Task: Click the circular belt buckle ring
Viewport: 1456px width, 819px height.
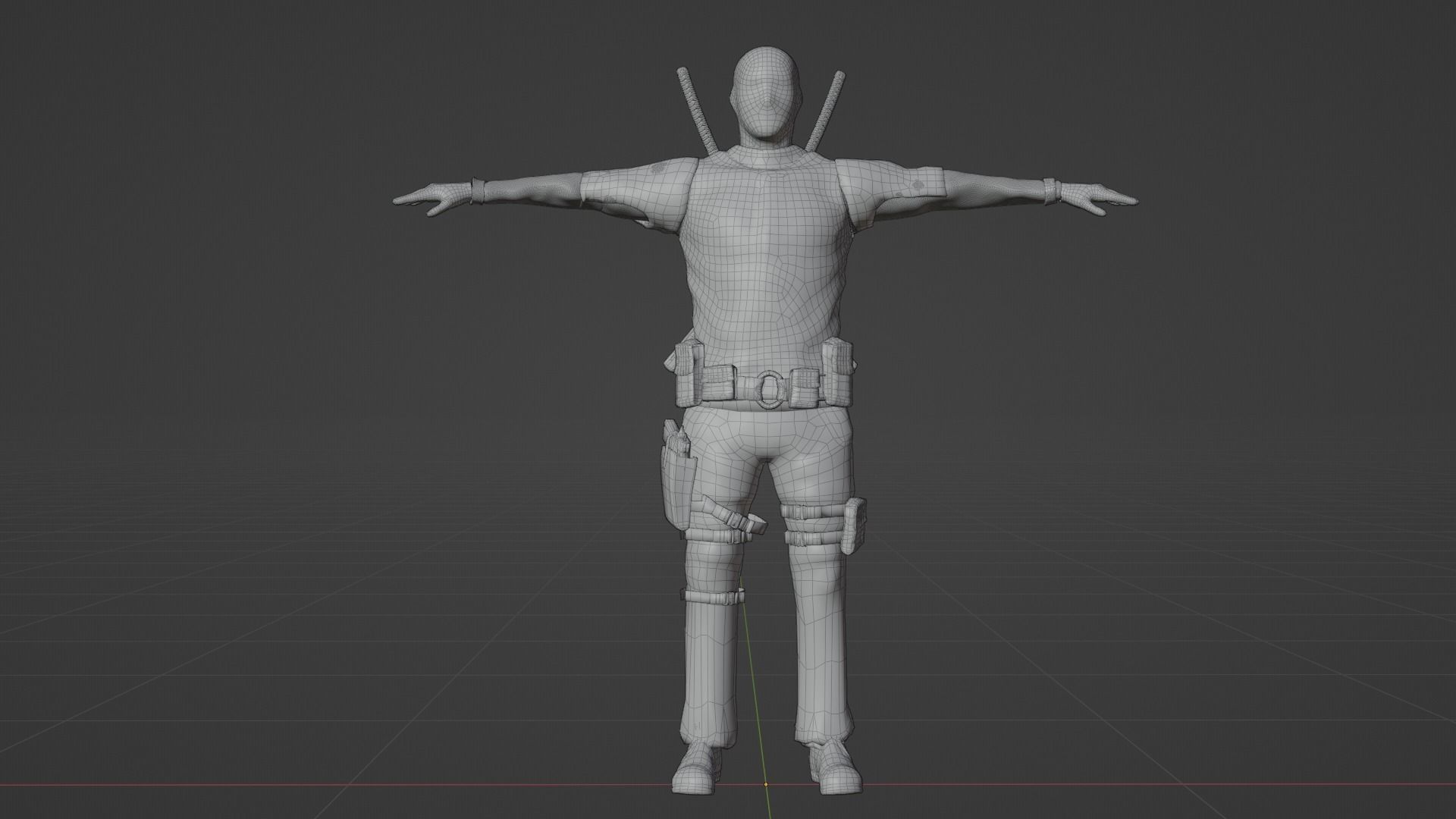Action: (768, 388)
